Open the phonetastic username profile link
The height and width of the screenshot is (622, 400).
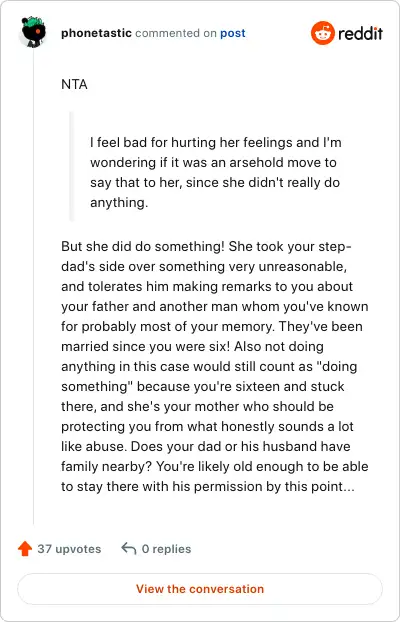click(x=96, y=33)
